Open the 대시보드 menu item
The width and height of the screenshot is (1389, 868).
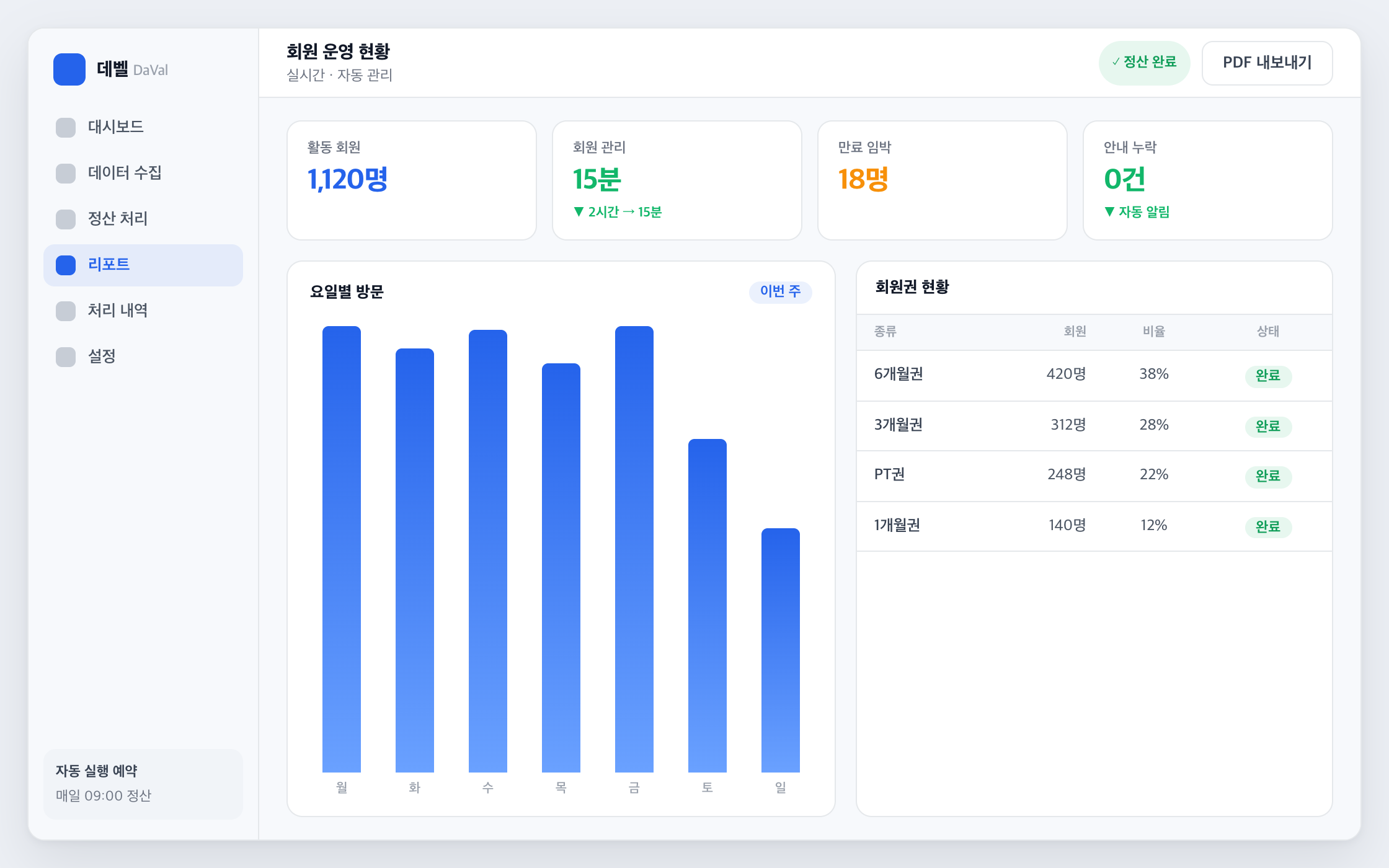pyautogui.click(x=143, y=127)
